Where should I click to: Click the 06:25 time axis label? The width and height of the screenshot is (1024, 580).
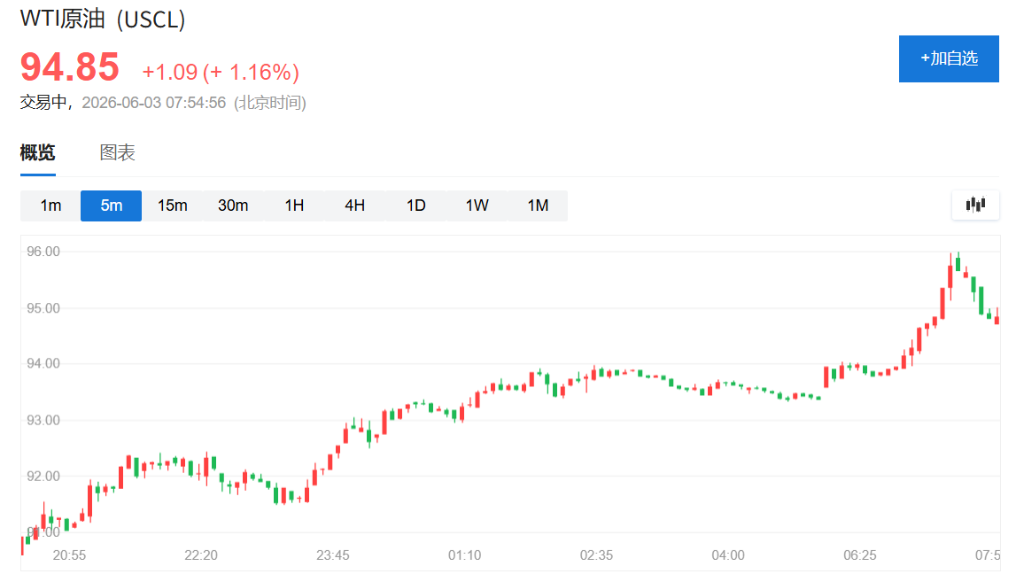(859, 555)
